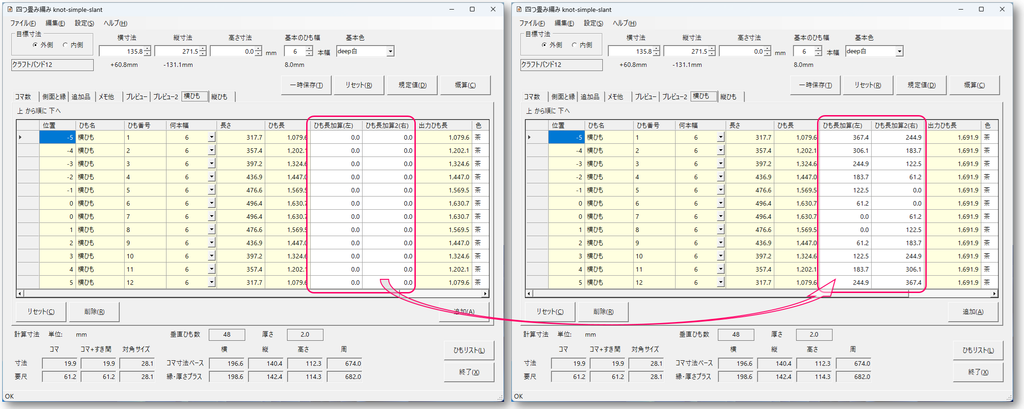This screenshot has height=409, width=1024.
Task: Open ファイル menu in left window
Action: pos(23,23)
